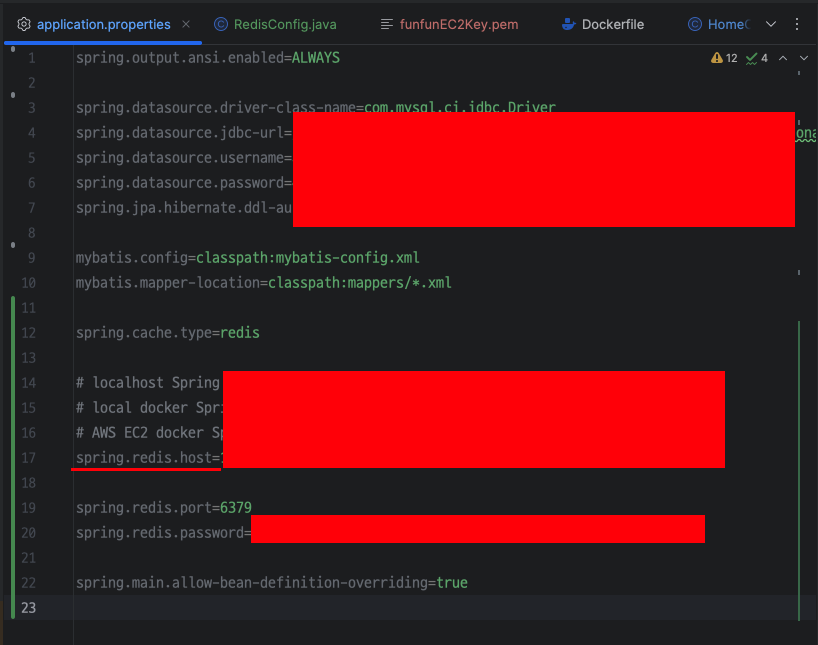This screenshot has width=818, height=645.
Task: Click the mybatis.config key
Action: click(132, 258)
